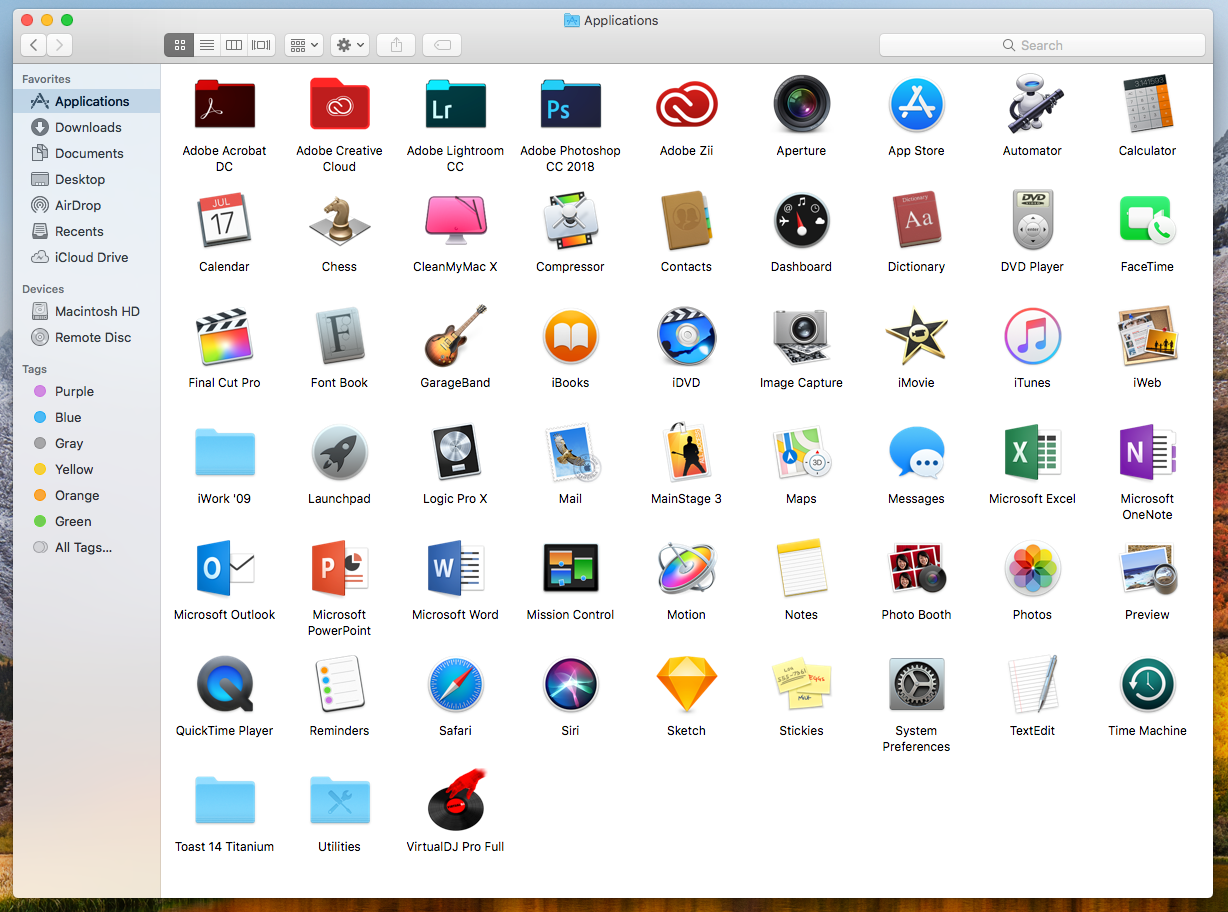Go back with the back arrow button
This screenshot has width=1228, height=912.
(33, 44)
